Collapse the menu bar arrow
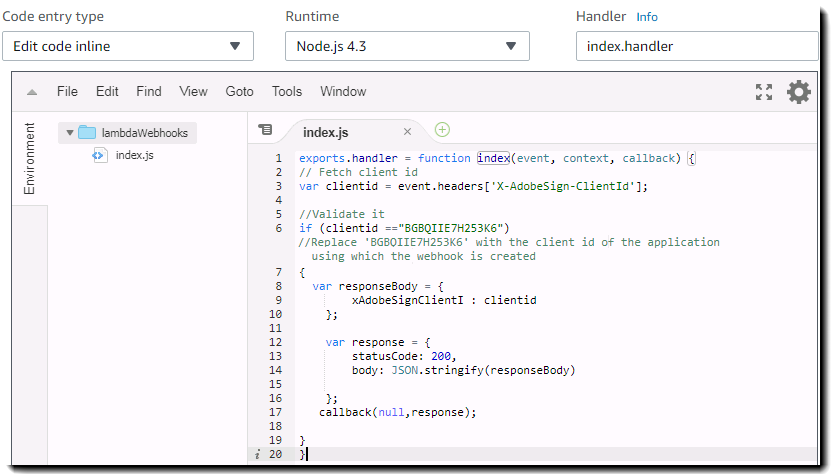Viewport: 832px width, 474px height. click(32, 92)
